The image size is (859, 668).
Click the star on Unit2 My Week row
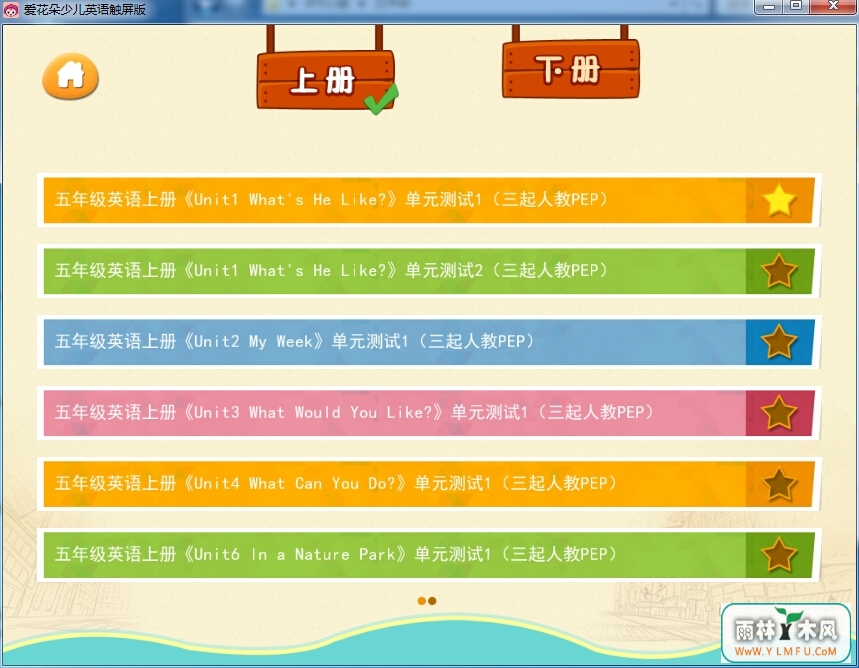pos(779,342)
